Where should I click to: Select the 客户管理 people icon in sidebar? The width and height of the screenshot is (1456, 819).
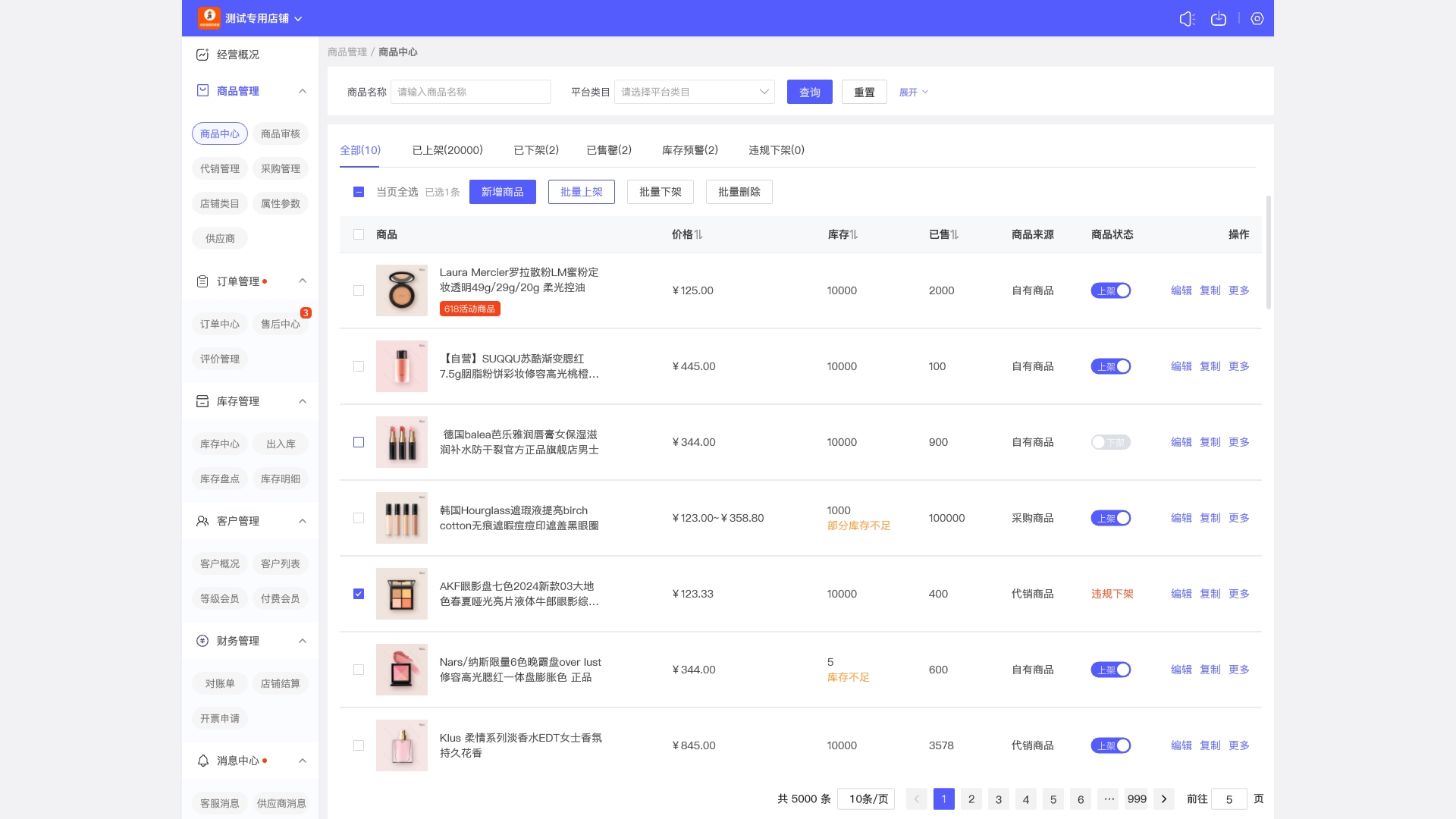tap(202, 521)
